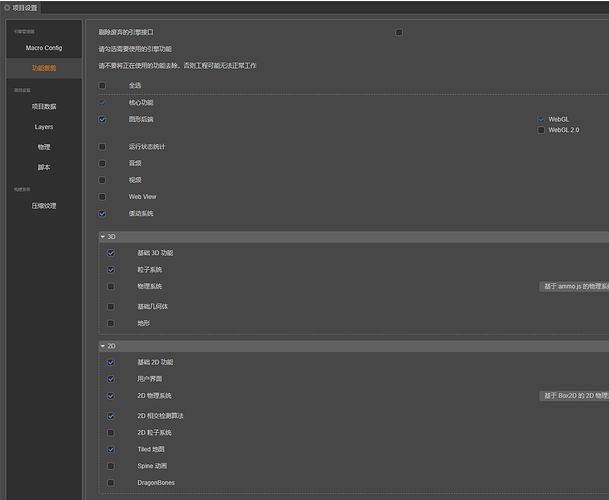609x500 pixels.
Task: Open 物理 settings in sidebar
Action: (44, 147)
